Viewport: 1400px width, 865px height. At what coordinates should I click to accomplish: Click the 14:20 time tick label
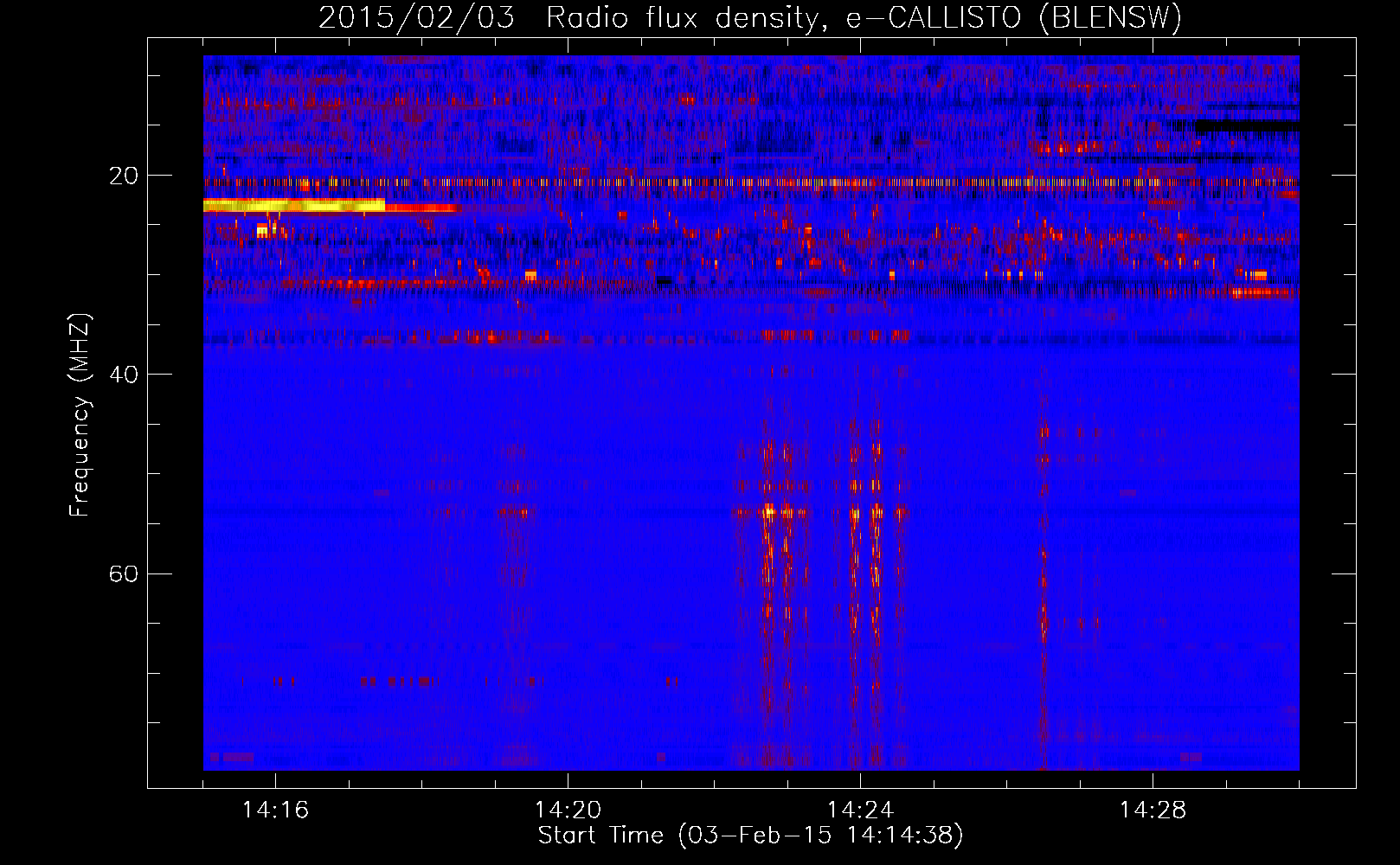568,811
